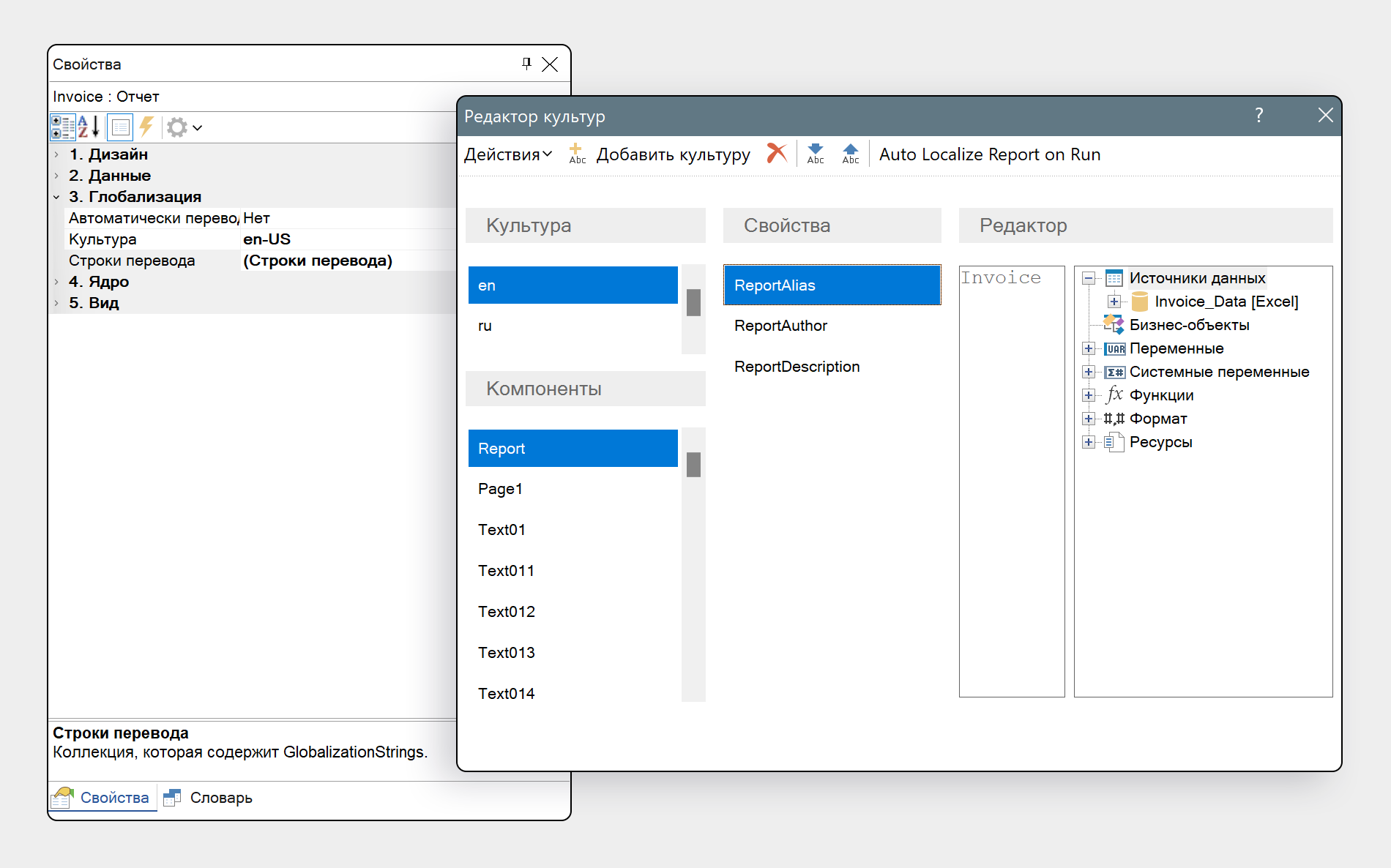The height and width of the screenshot is (868, 1391).
Task: Toggle Auto Localize Report on Run
Action: pyautogui.click(x=990, y=154)
